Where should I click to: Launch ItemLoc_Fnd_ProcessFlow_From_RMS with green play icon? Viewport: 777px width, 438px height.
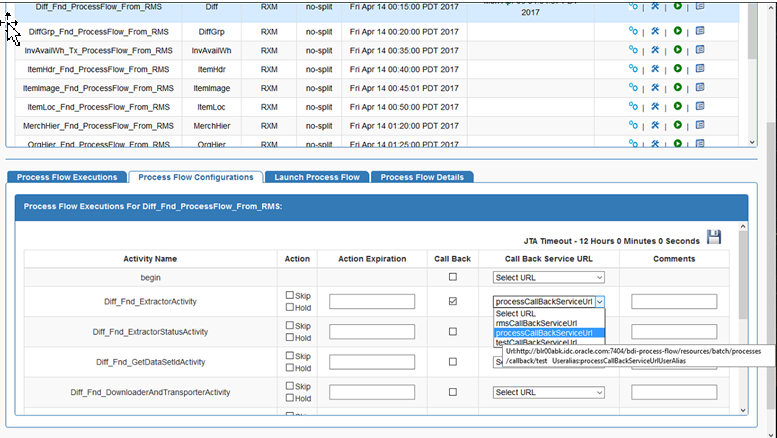pyautogui.click(x=677, y=106)
